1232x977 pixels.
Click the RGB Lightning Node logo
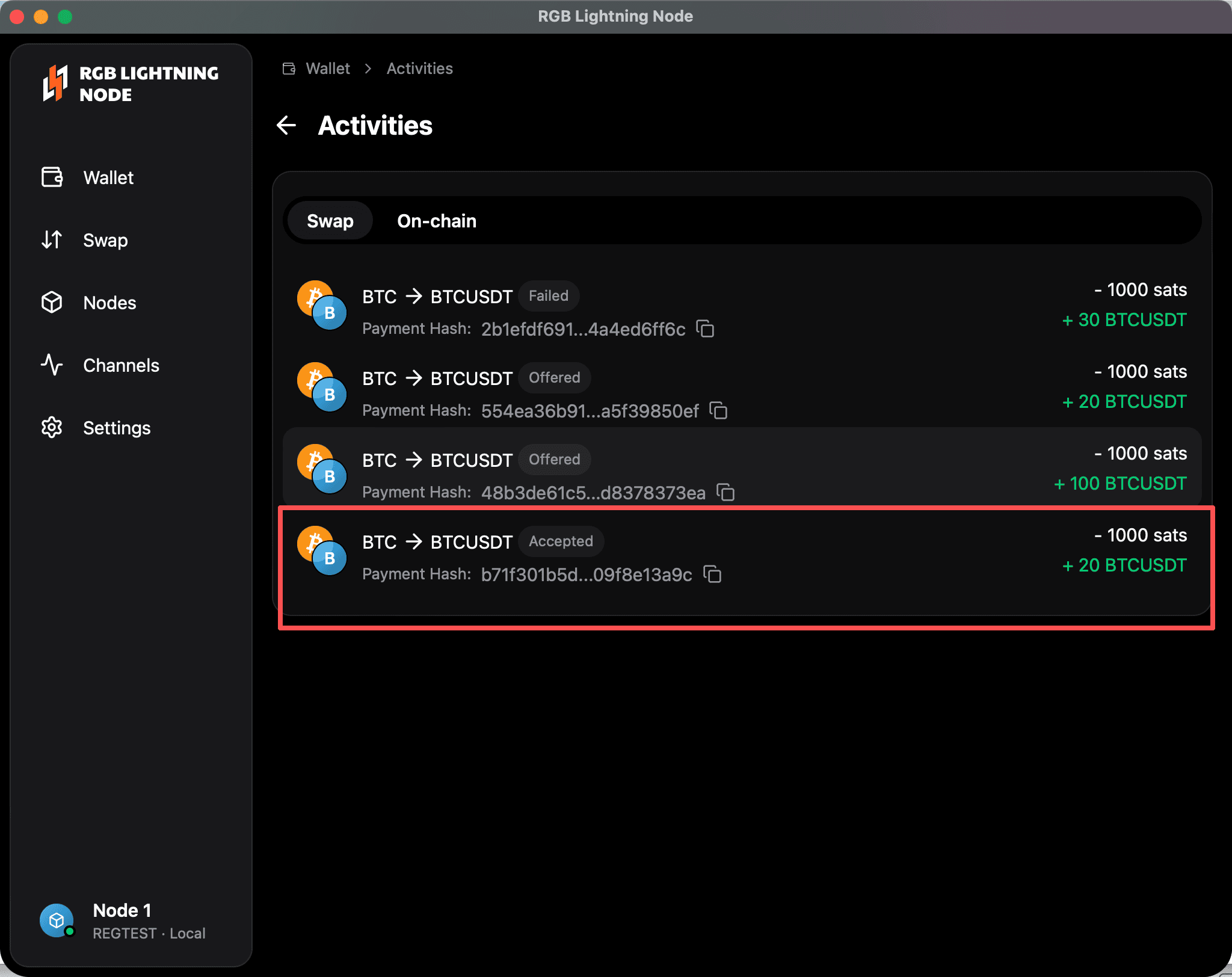coord(131,84)
